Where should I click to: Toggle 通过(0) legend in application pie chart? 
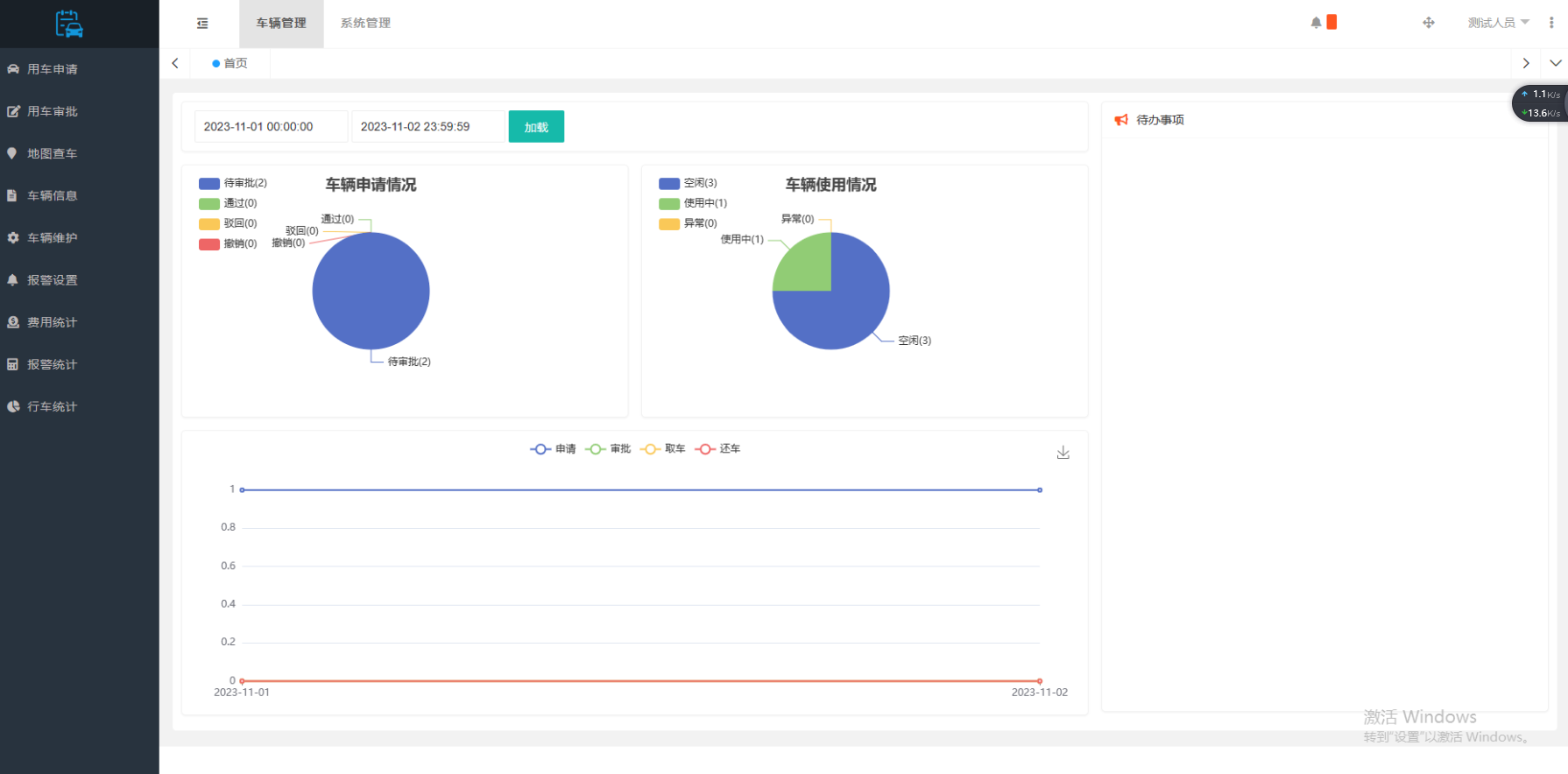(x=228, y=203)
